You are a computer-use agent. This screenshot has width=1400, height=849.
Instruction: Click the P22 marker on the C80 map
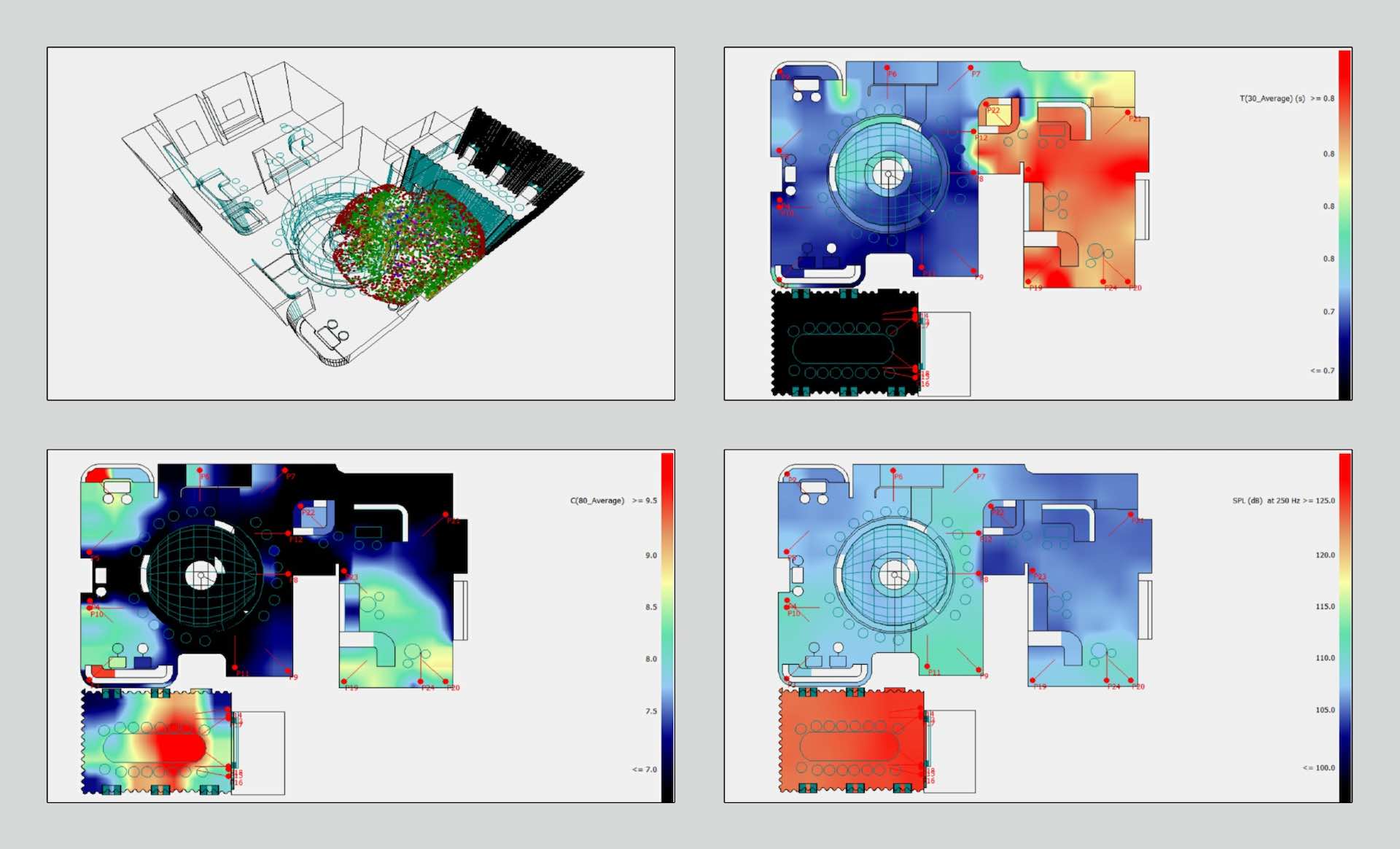tap(300, 505)
